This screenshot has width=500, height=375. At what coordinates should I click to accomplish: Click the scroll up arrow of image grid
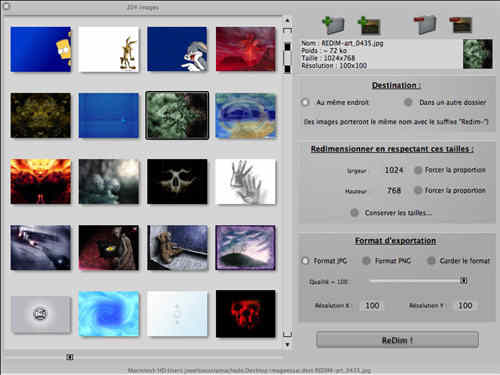[287, 20]
